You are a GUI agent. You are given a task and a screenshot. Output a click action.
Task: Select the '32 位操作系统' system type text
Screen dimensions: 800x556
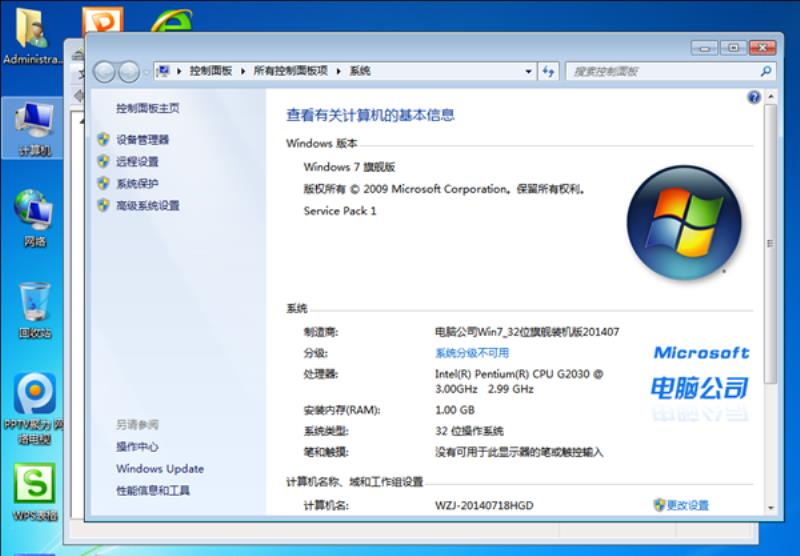point(469,431)
